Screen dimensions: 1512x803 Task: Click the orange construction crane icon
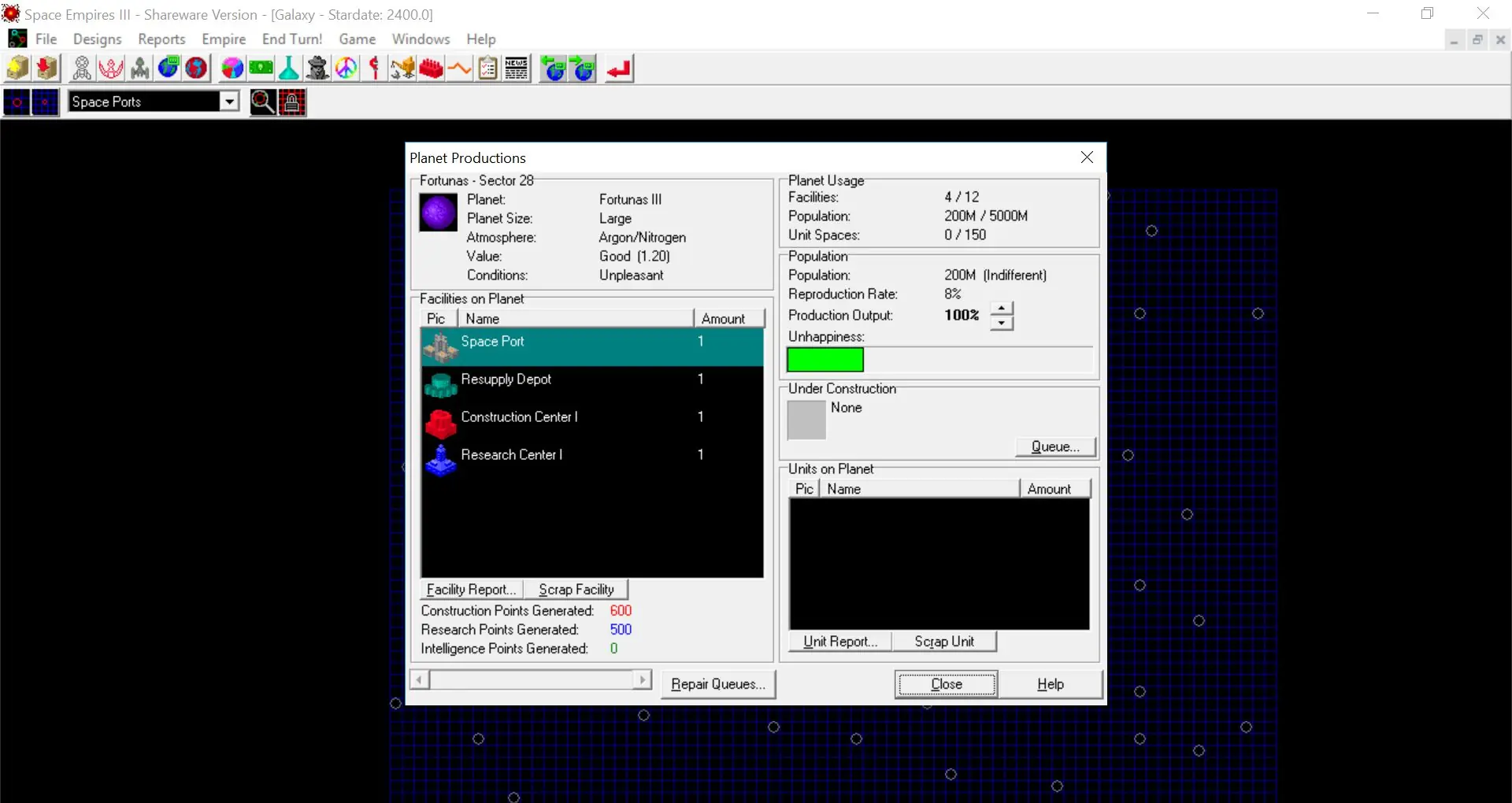click(x=402, y=69)
